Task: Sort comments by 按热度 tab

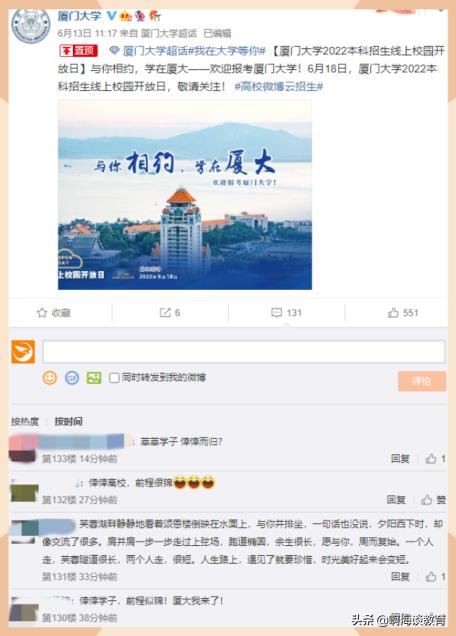Action: pyautogui.click(x=25, y=421)
